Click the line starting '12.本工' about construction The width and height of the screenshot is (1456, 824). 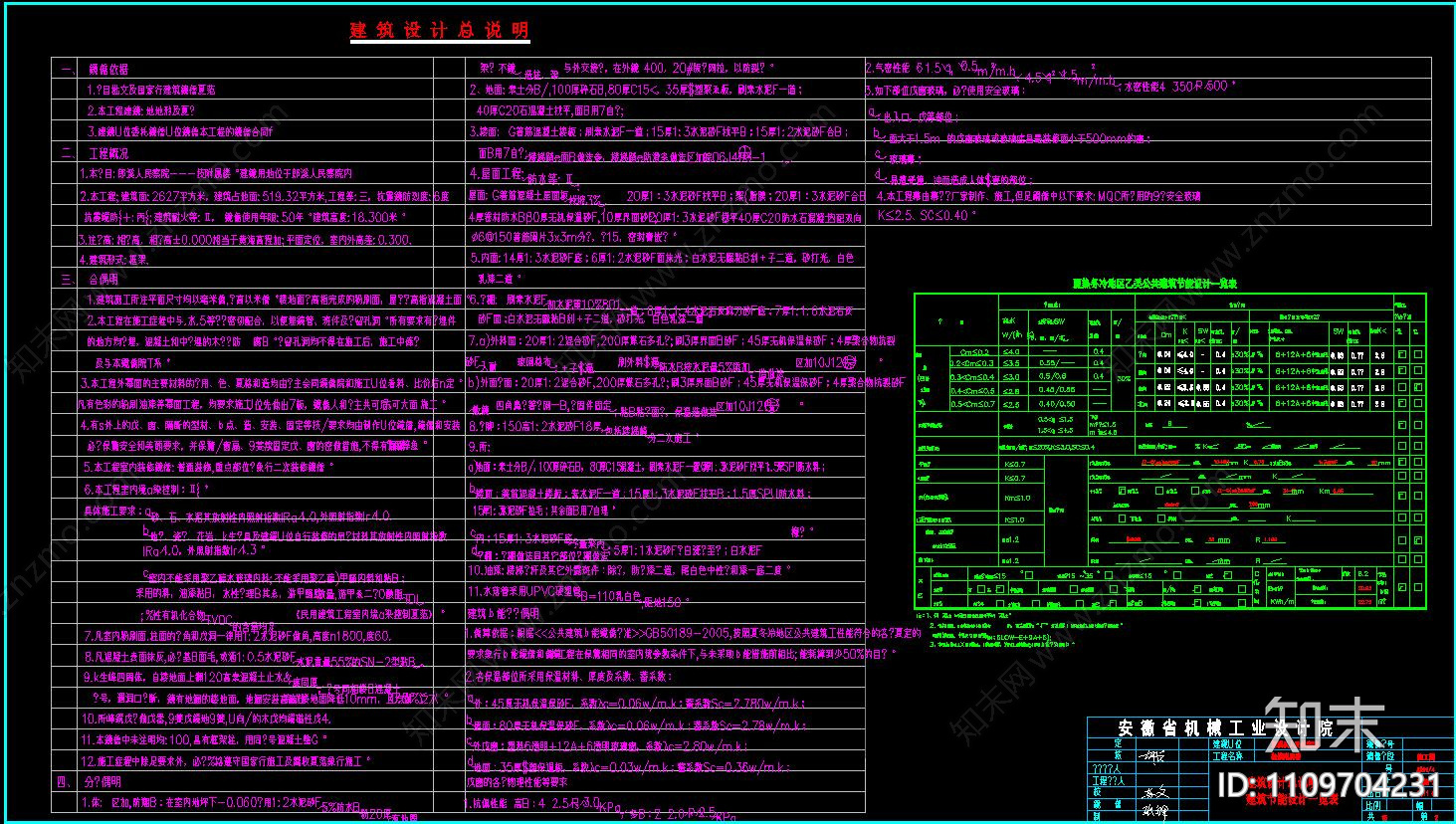pyautogui.click(x=228, y=760)
